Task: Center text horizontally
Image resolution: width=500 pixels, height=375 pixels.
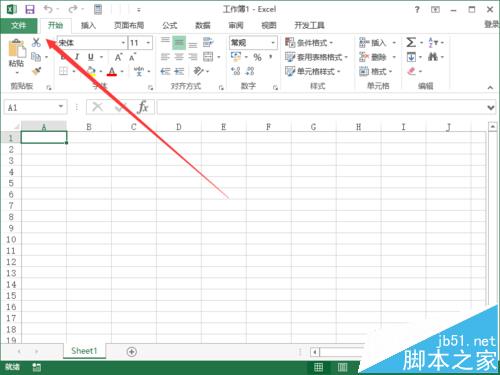Action: click(x=179, y=57)
